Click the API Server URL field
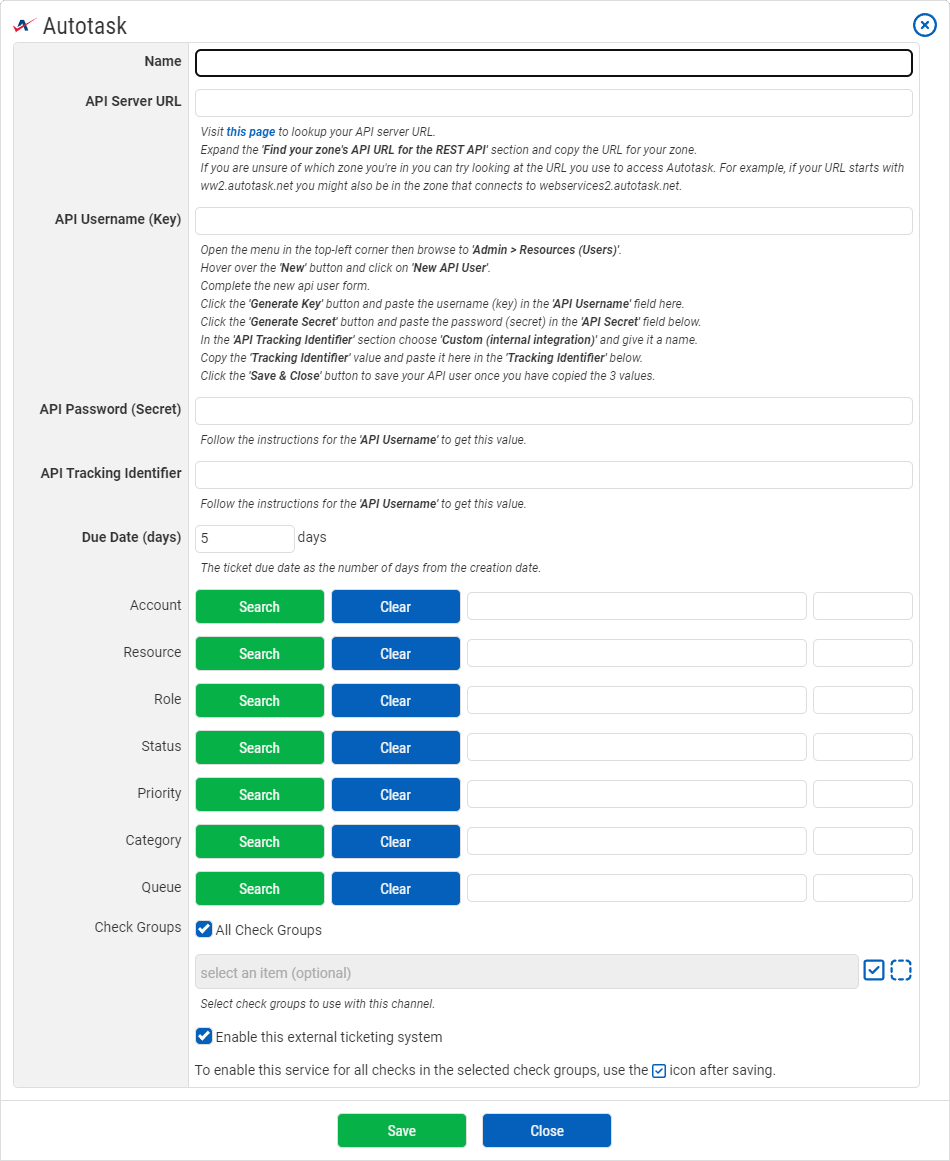Image resolution: width=950 pixels, height=1161 pixels. [x=553, y=103]
